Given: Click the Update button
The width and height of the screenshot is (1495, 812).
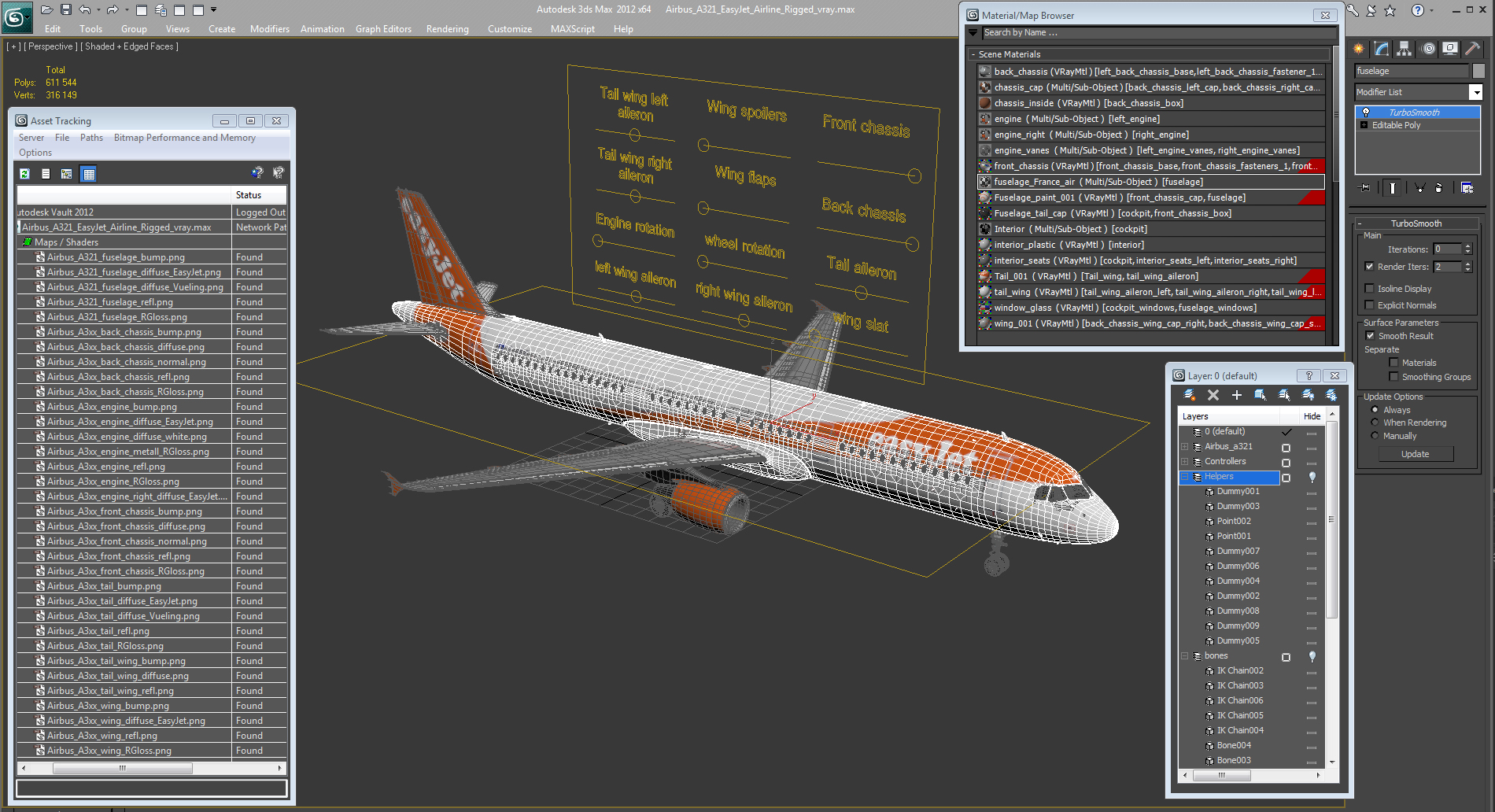Looking at the screenshot, I should pos(1415,454).
